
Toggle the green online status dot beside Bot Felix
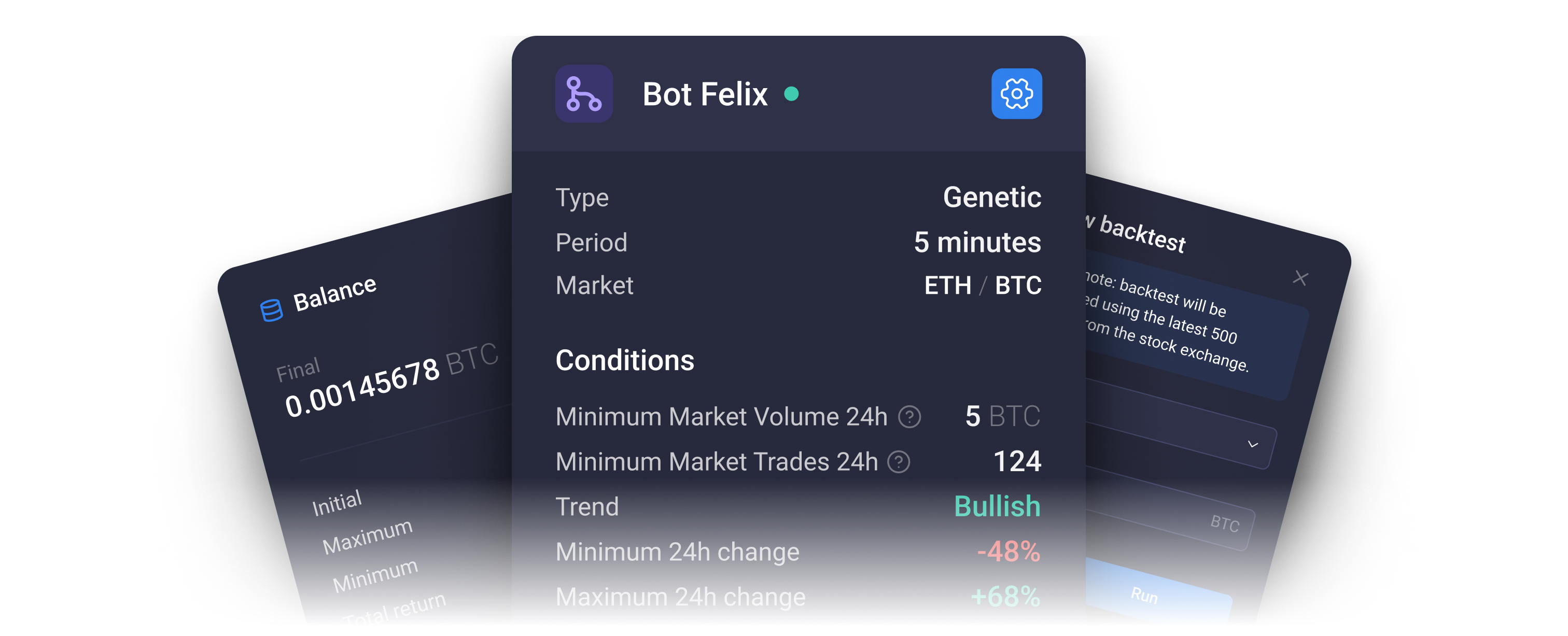[x=791, y=93]
